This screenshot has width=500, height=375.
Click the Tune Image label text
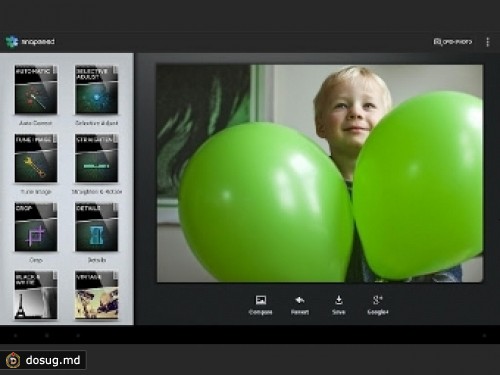[36, 192]
